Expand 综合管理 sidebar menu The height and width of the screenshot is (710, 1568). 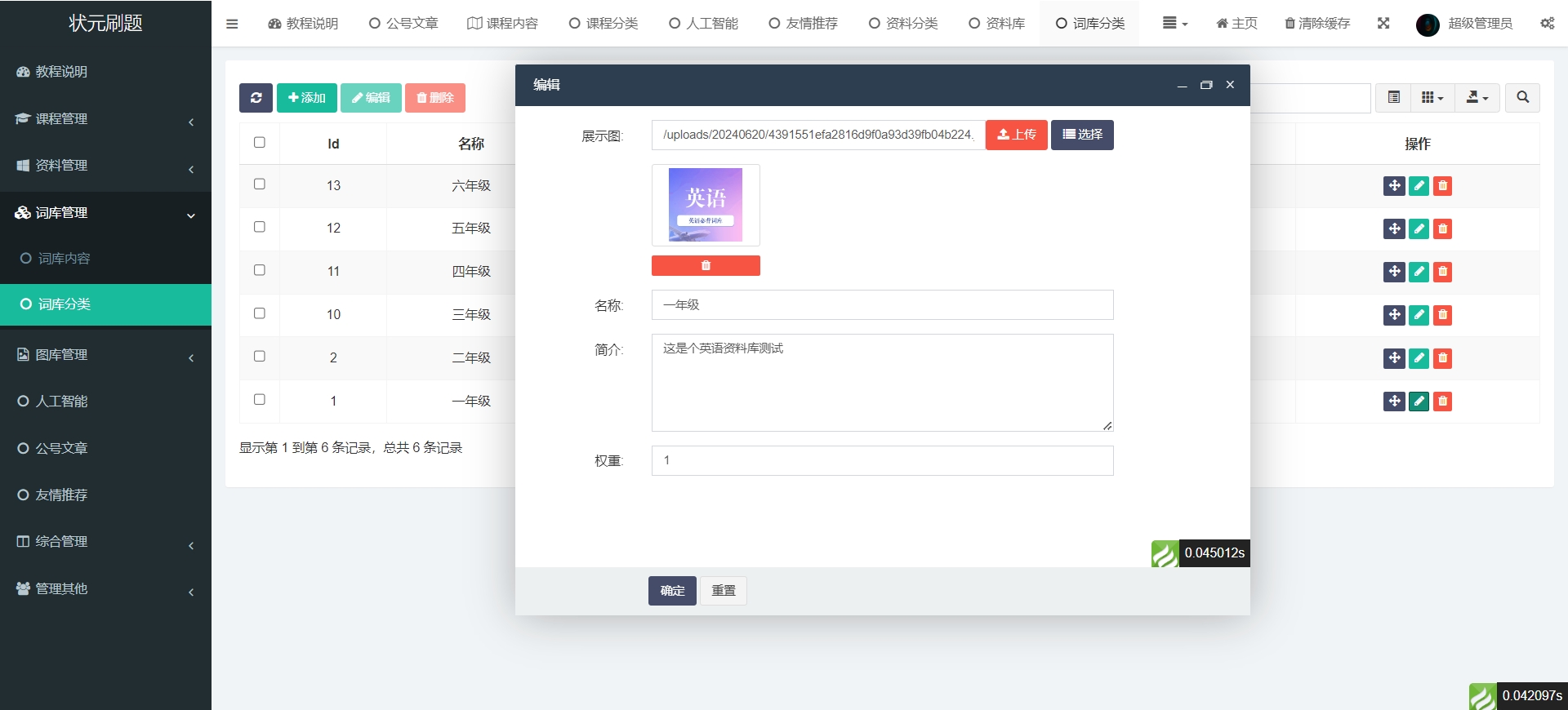point(105,542)
